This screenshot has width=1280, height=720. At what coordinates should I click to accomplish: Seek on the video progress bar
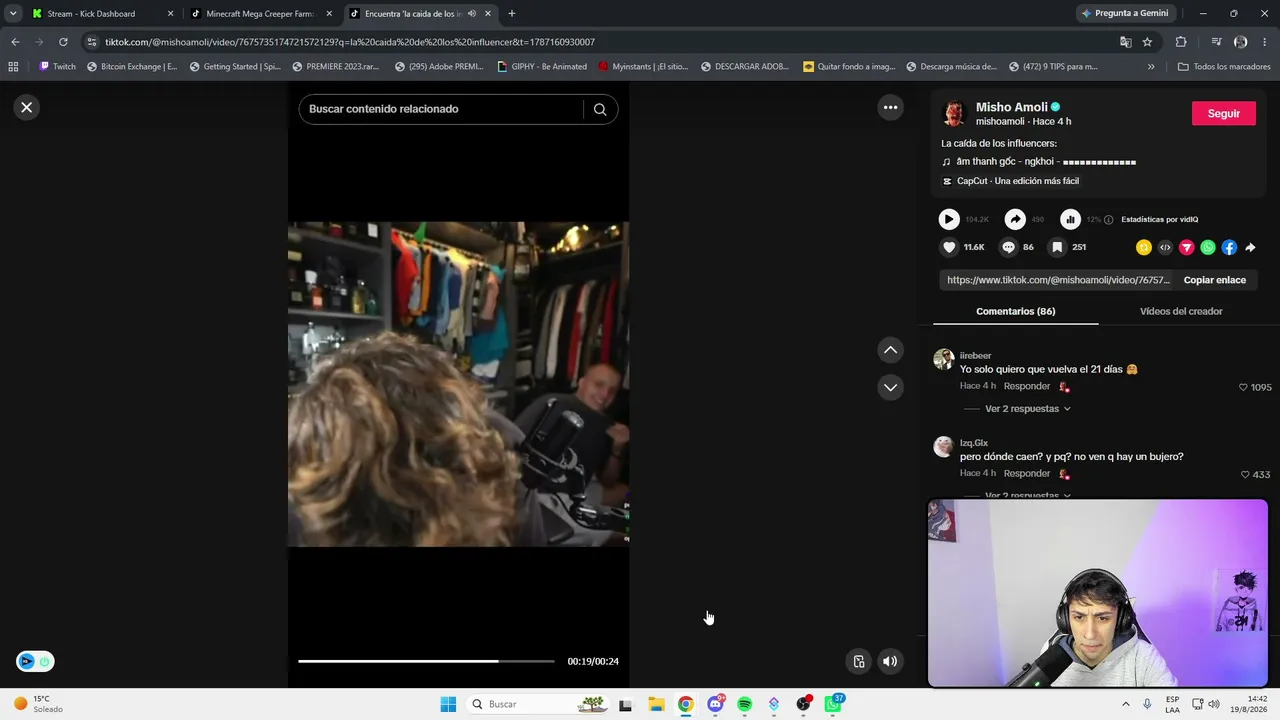point(426,661)
